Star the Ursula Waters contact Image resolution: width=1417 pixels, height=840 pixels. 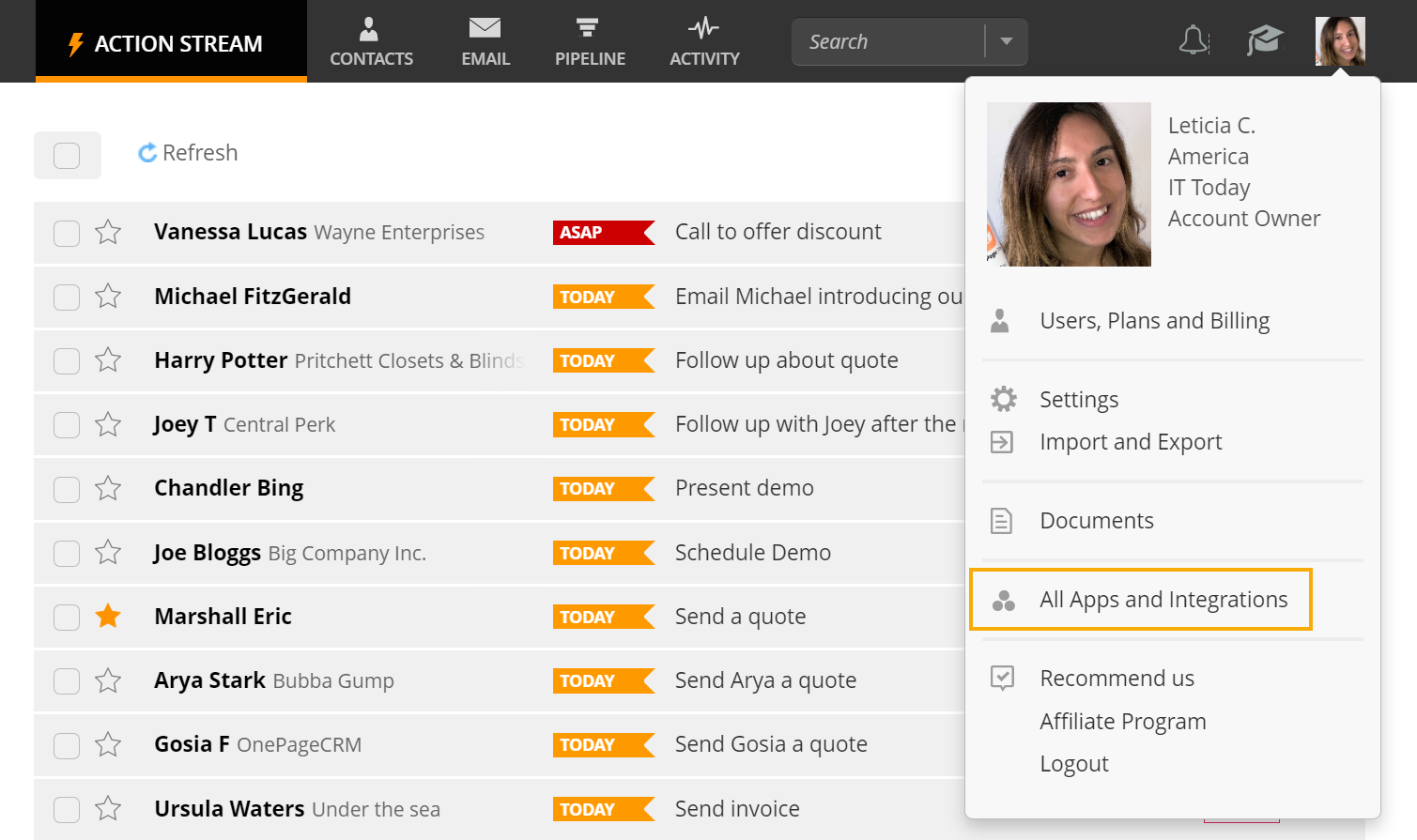(108, 808)
